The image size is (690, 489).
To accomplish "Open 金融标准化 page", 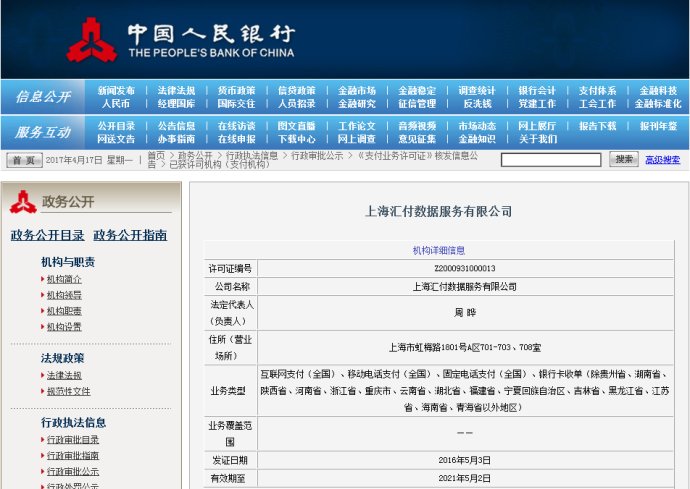I will pos(658,104).
